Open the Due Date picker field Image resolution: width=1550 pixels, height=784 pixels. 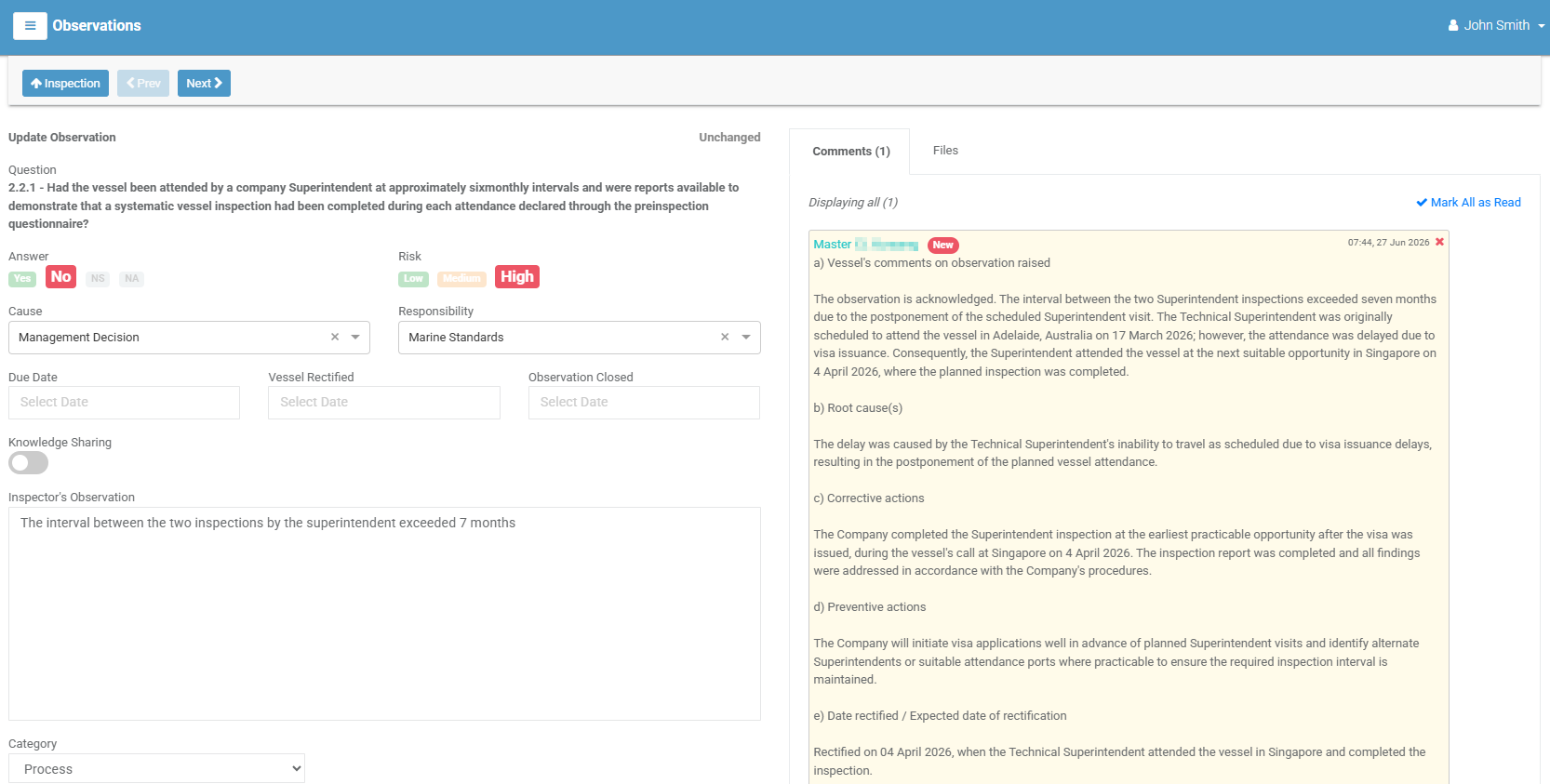tap(124, 402)
